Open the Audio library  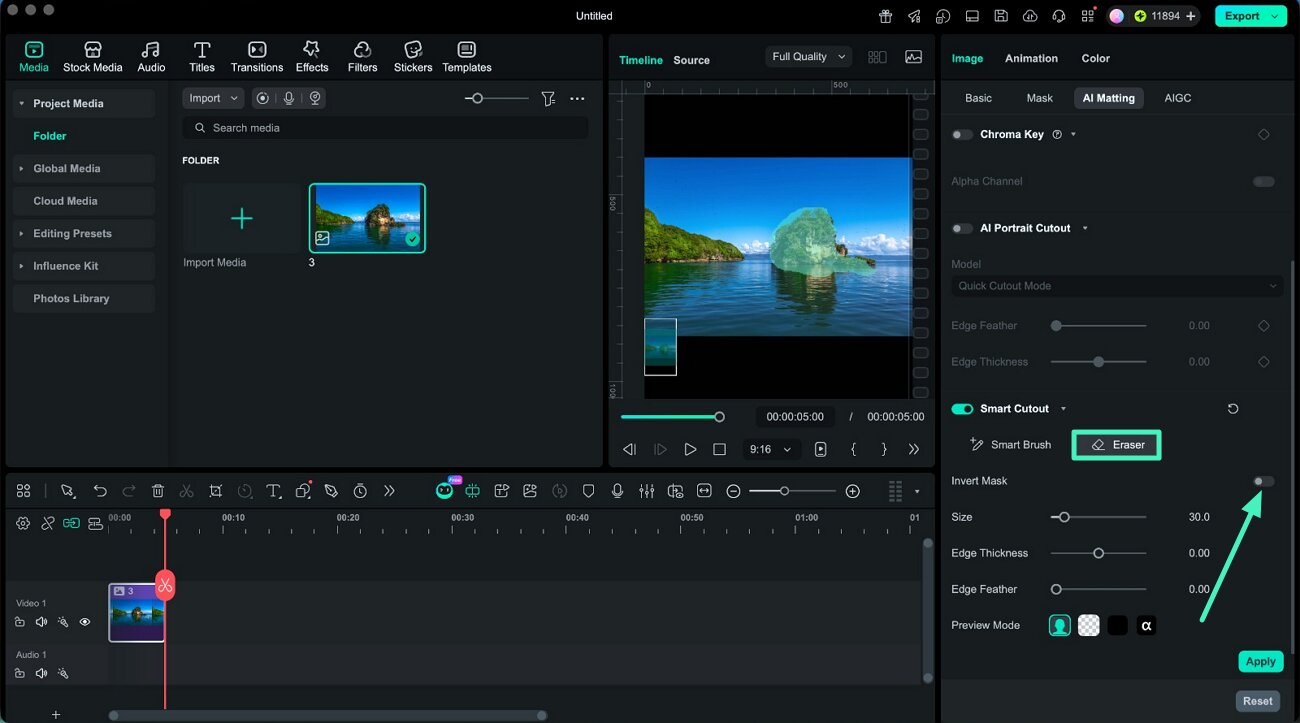[x=151, y=57]
